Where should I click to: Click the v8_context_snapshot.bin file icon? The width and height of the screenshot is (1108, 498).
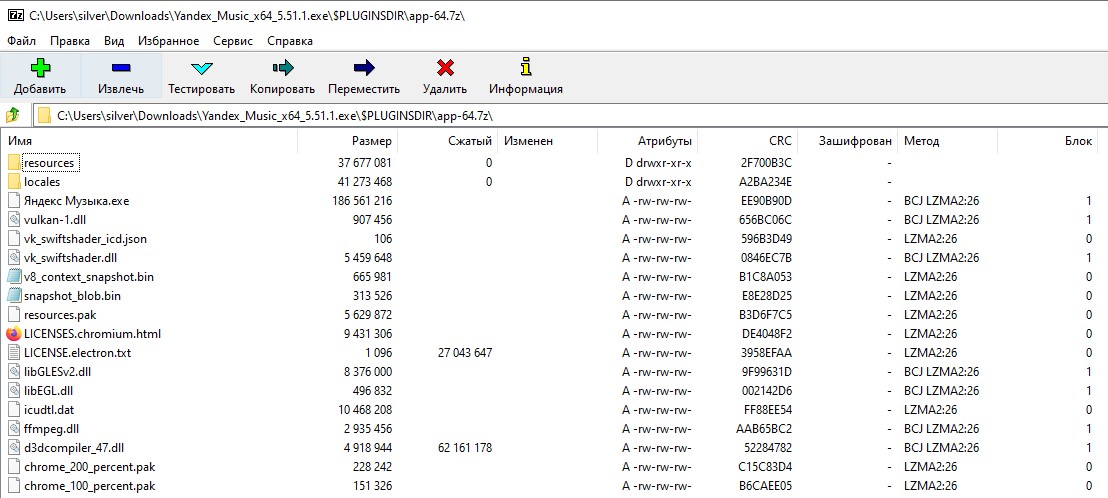14,276
